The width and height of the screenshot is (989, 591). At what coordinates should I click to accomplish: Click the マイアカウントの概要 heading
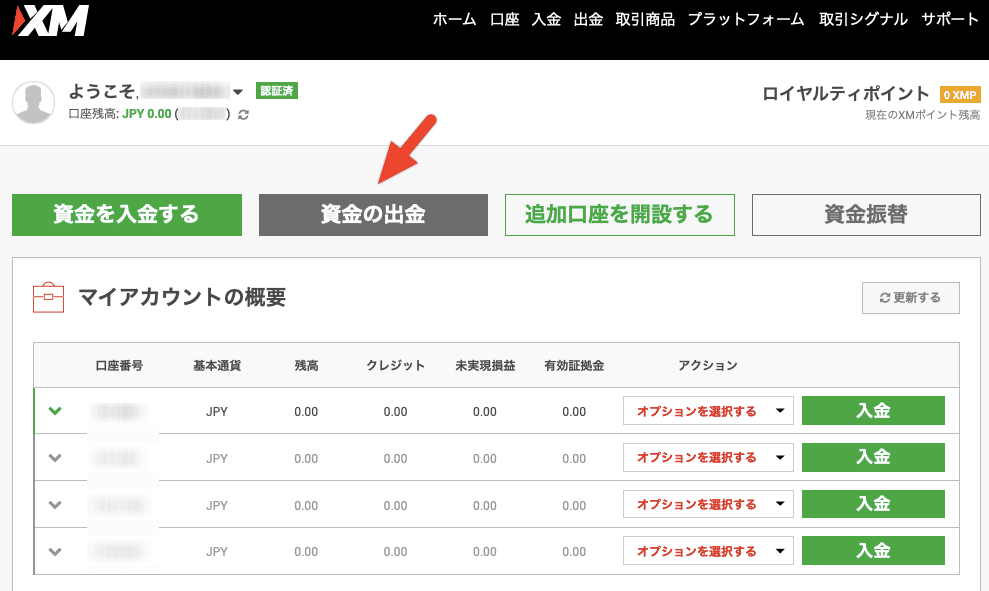[182, 297]
